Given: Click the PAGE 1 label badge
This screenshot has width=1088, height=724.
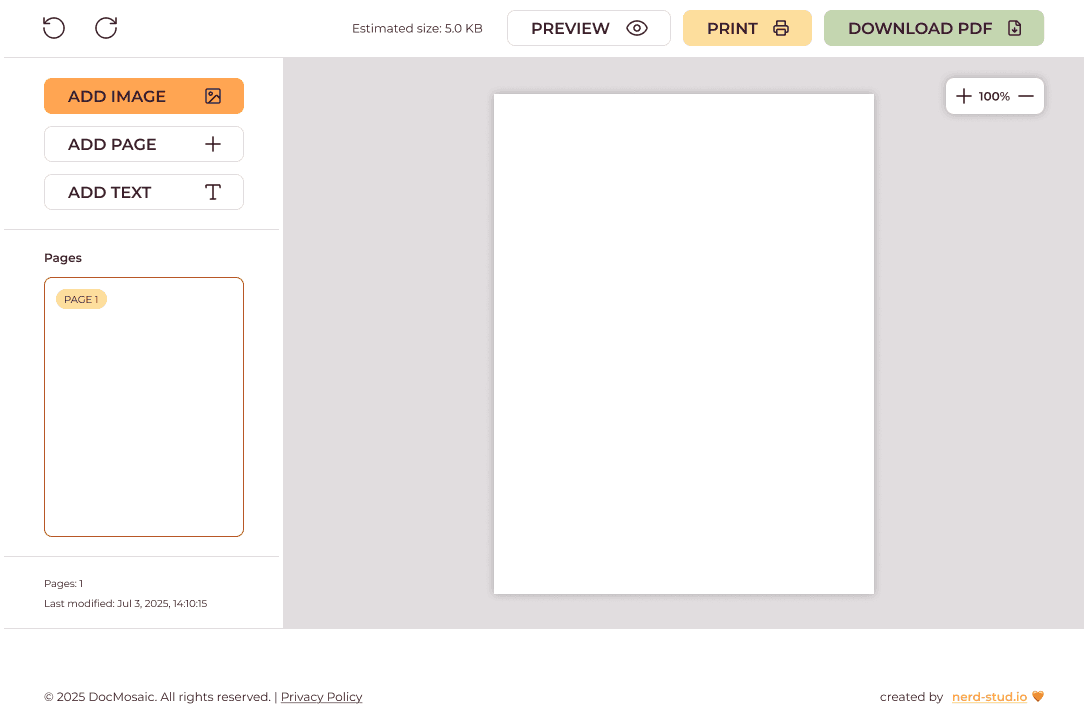Looking at the screenshot, I should (81, 299).
